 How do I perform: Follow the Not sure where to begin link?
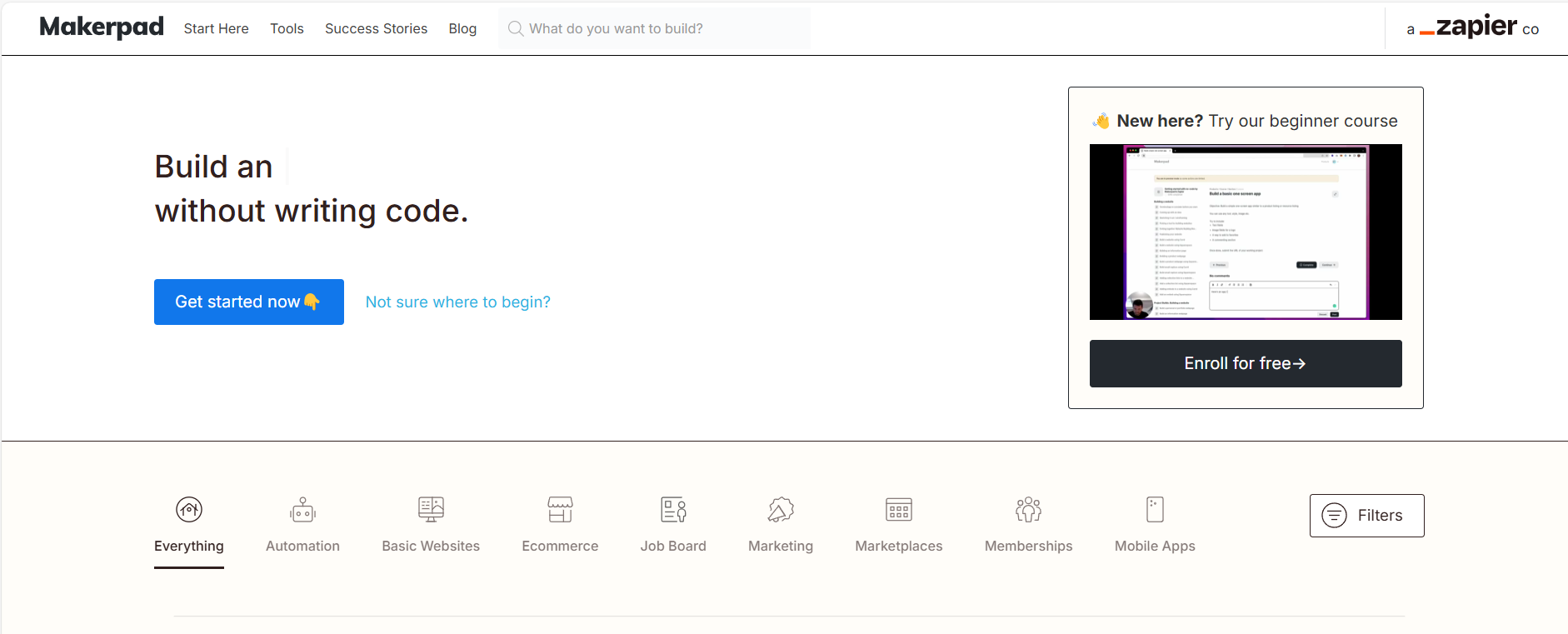coord(458,302)
